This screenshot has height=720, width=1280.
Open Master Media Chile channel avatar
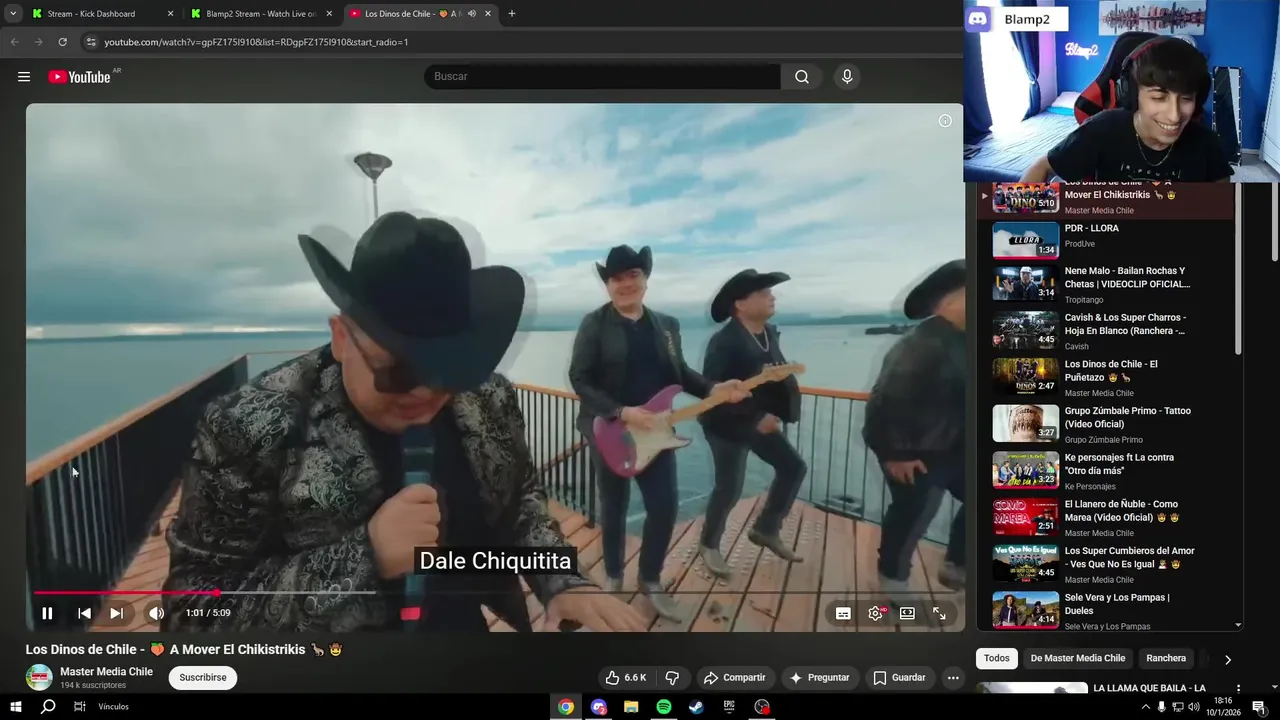39,677
